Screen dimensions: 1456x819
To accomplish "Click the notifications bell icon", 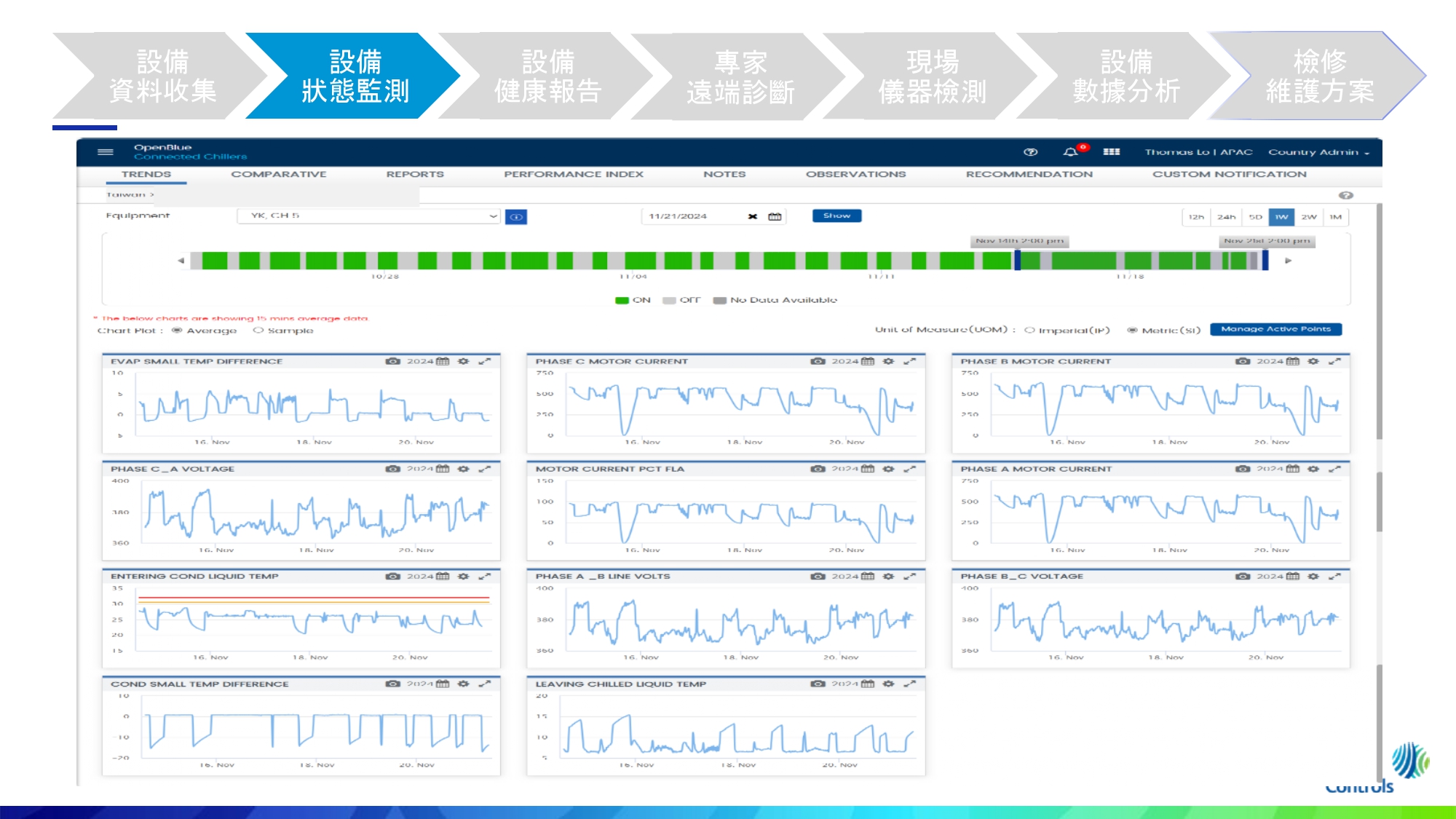I will [1069, 152].
